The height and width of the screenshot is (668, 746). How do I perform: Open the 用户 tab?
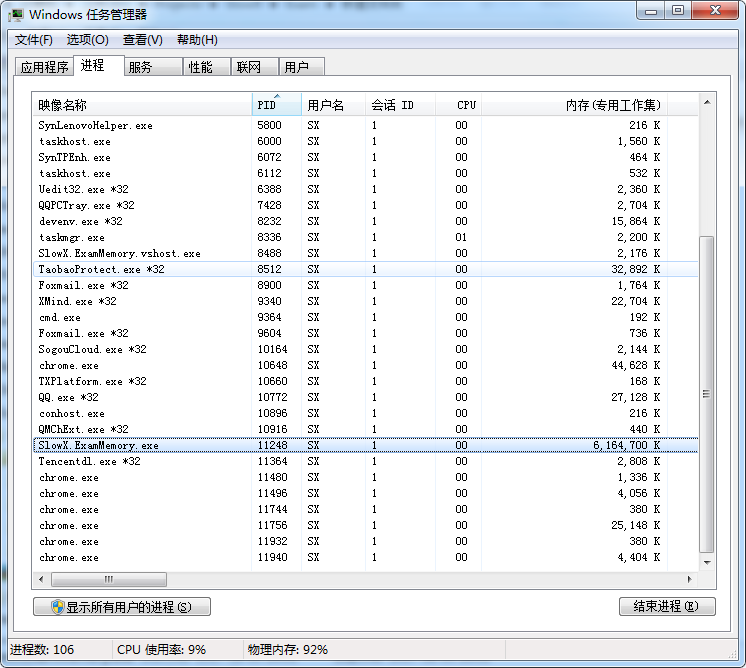302,67
